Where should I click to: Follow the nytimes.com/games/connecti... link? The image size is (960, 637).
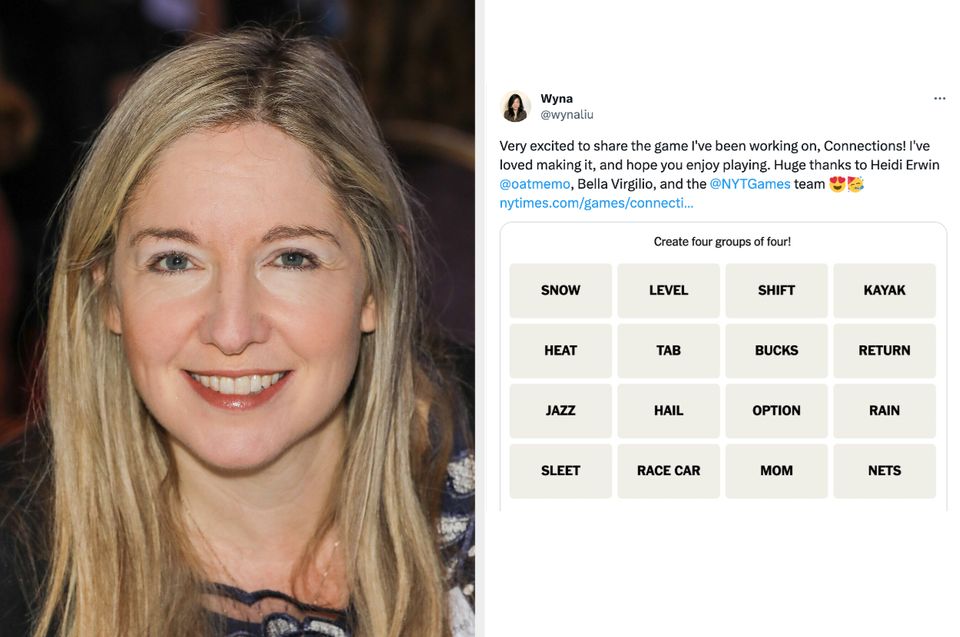coord(596,203)
